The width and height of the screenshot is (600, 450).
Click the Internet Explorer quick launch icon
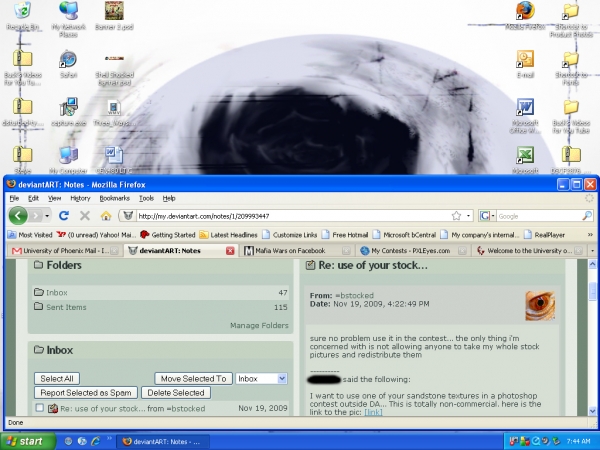(95, 441)
